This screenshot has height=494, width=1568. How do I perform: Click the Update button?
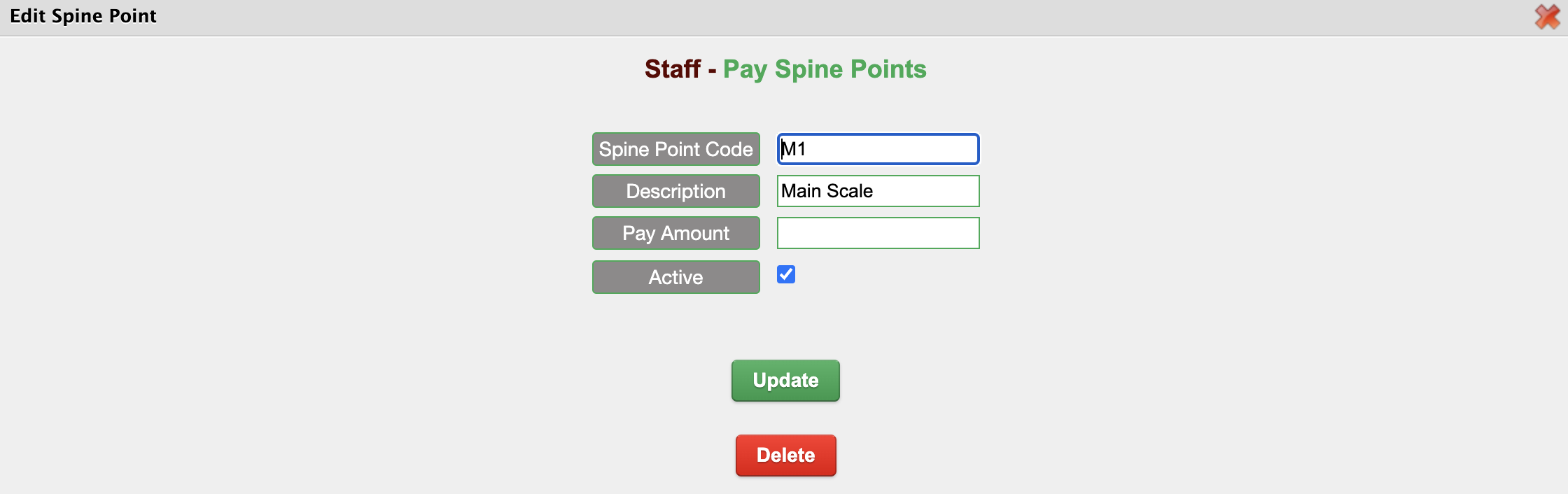click(x=785, y=381)
